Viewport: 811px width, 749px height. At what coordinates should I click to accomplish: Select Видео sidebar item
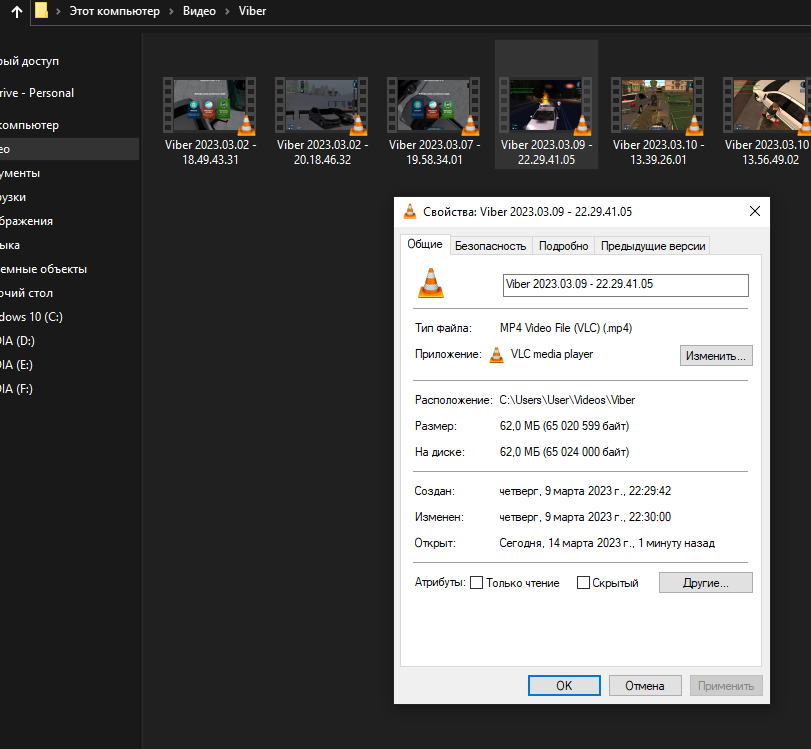point(69,149)
